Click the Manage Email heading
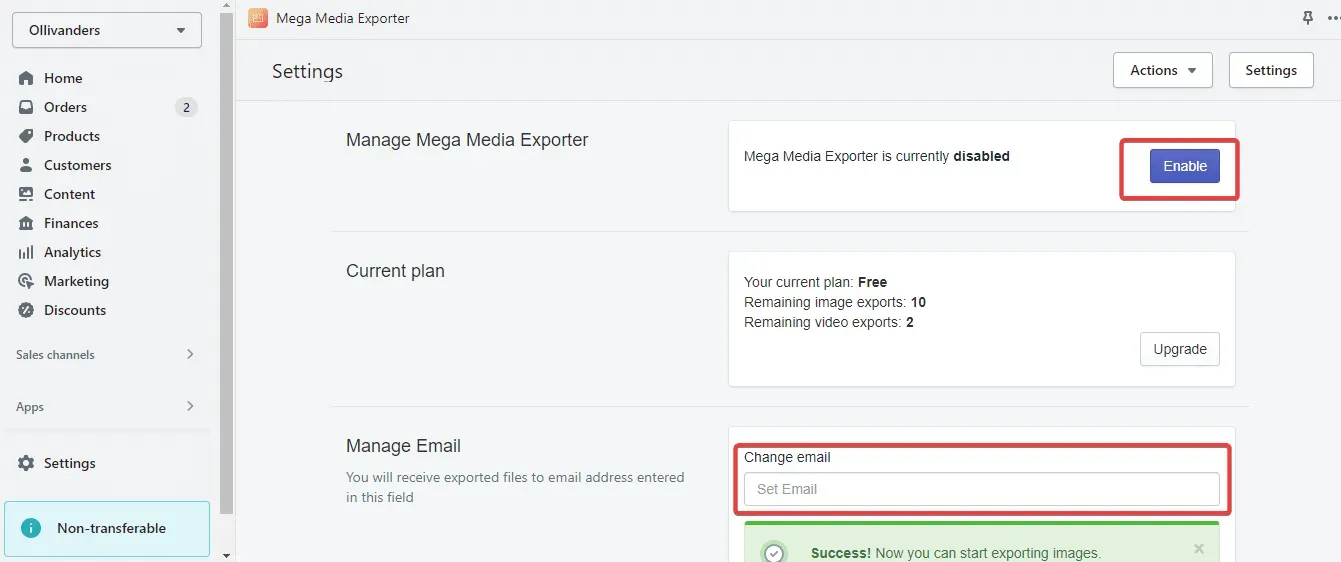 403,446
